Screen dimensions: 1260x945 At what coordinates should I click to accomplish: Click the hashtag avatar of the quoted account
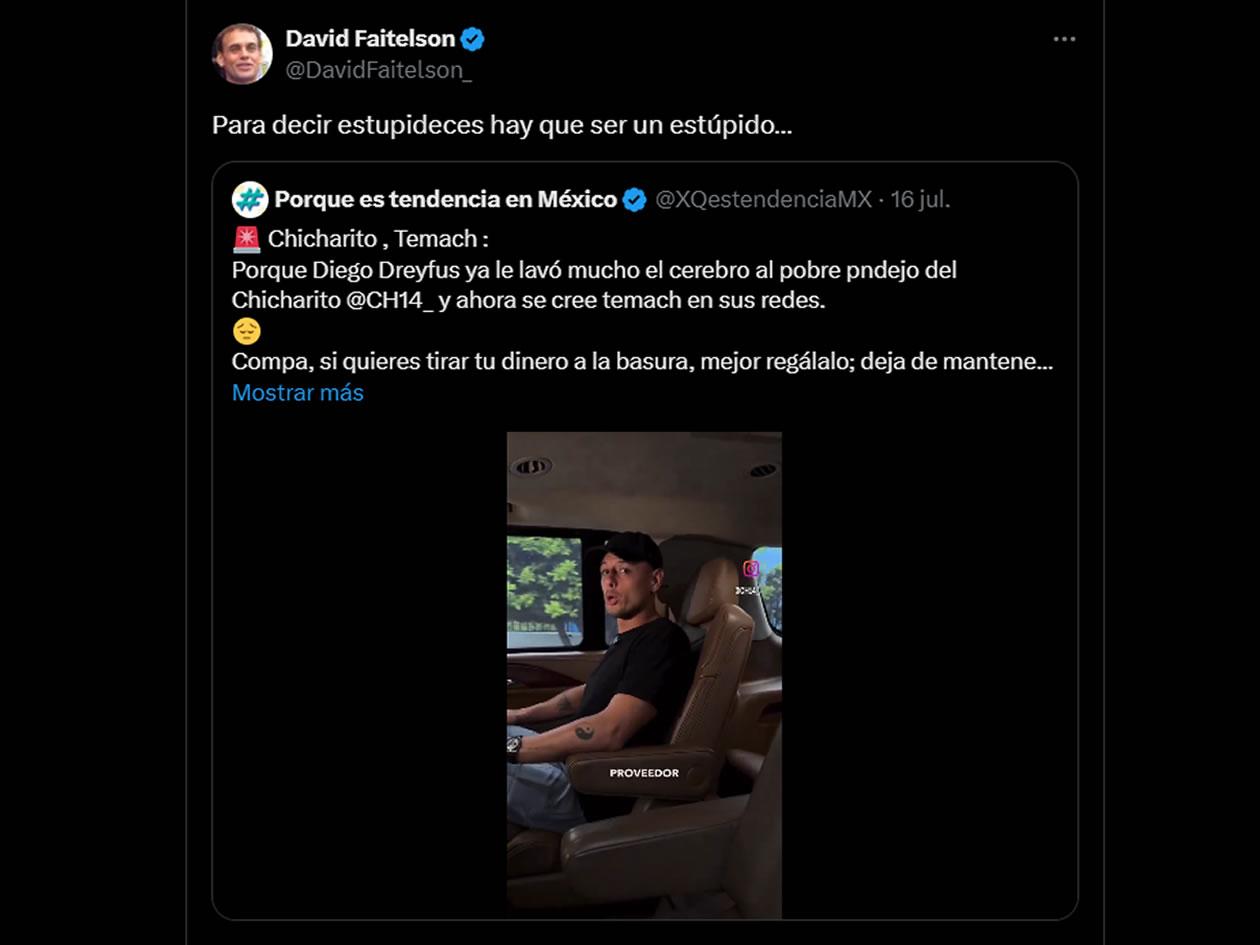coord(250,200)
